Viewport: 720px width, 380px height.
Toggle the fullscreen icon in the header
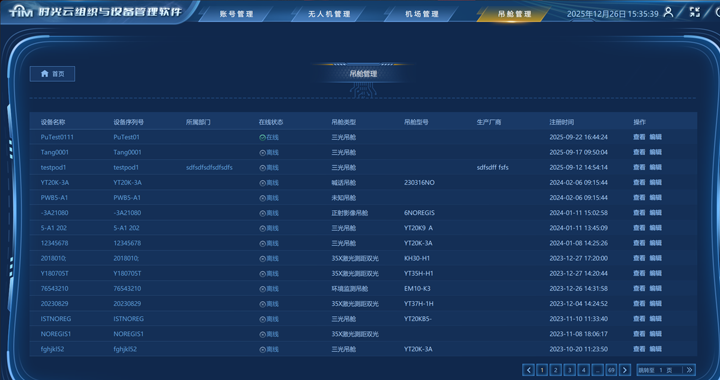(695, 12)
